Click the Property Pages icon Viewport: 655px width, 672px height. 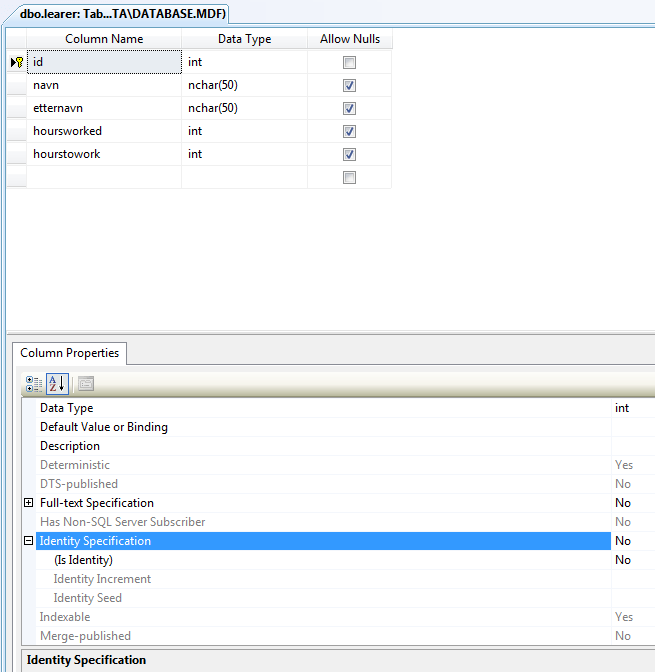tap(86, 384)
